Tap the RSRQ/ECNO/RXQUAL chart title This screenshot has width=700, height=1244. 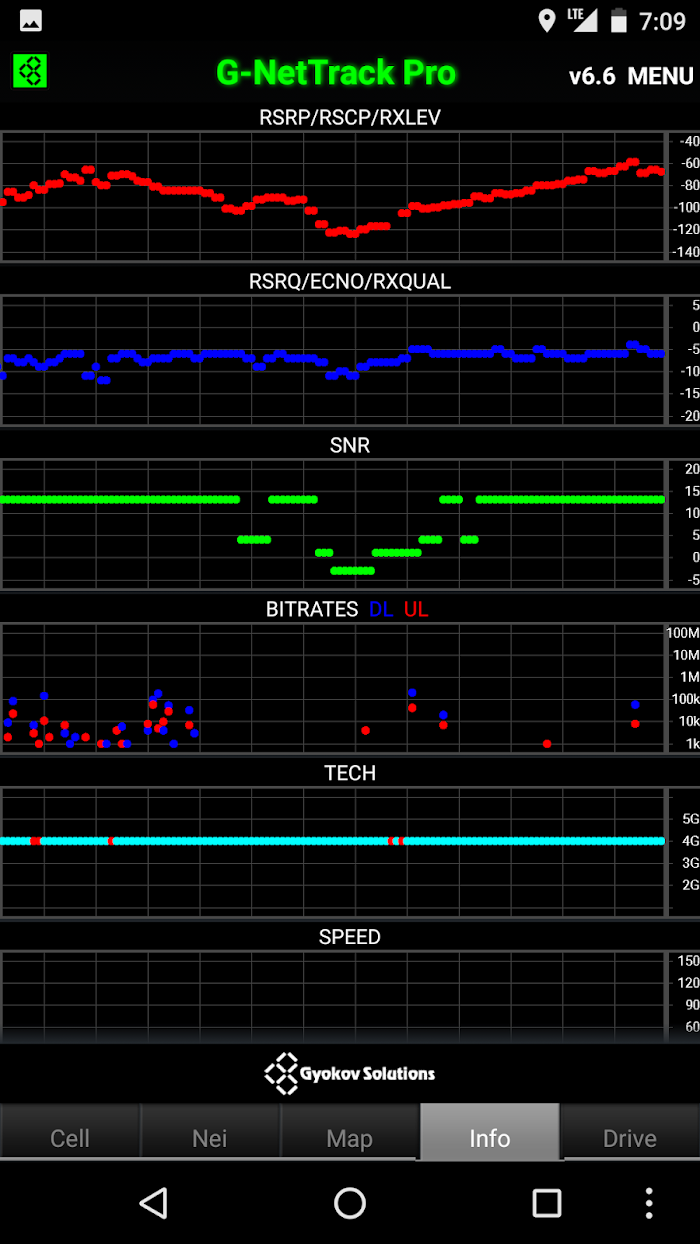tap(350, 282)
